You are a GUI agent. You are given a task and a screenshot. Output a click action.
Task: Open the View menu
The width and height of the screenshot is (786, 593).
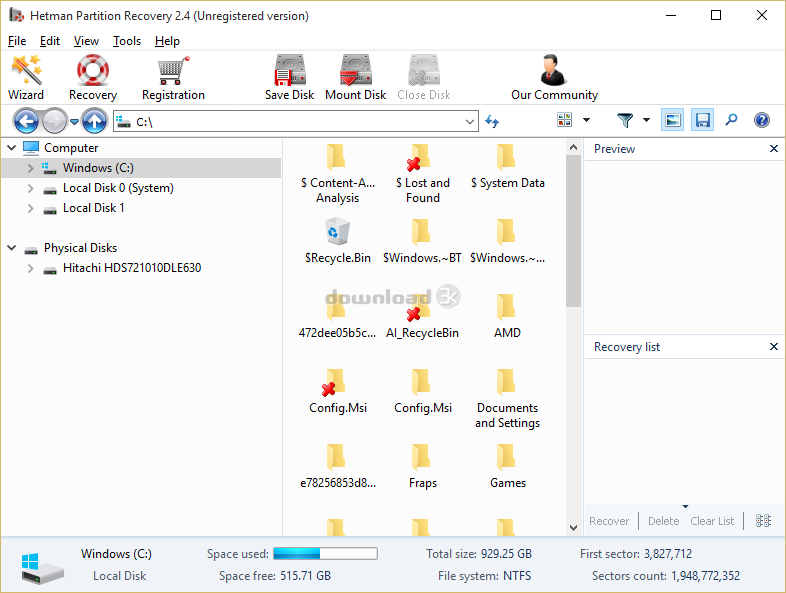(x=86, y=41)
